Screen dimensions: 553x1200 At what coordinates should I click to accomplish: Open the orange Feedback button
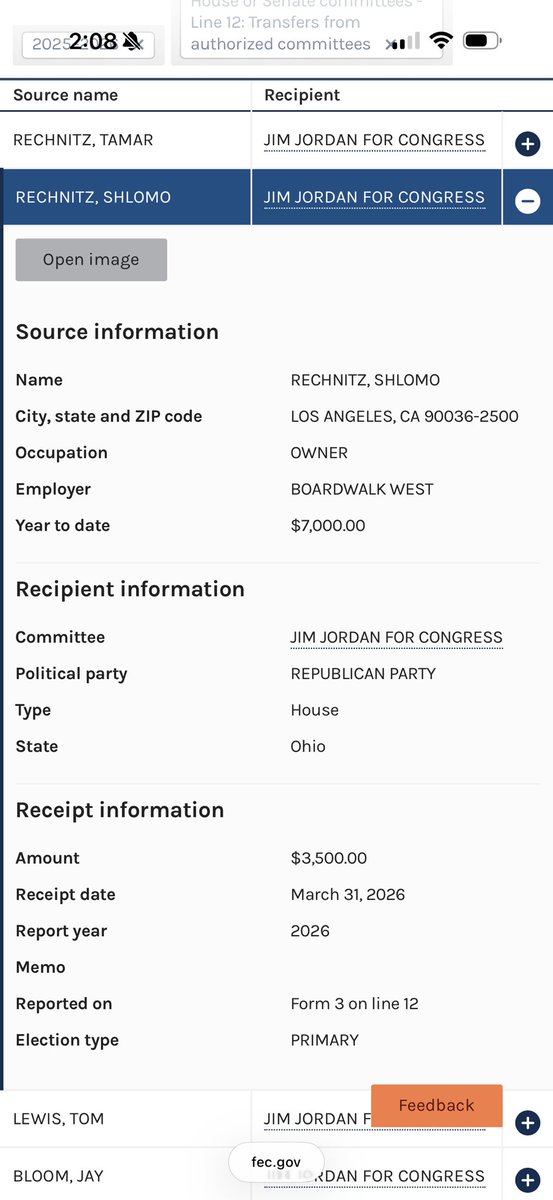pyautogui.click(x=436, y=1105)
